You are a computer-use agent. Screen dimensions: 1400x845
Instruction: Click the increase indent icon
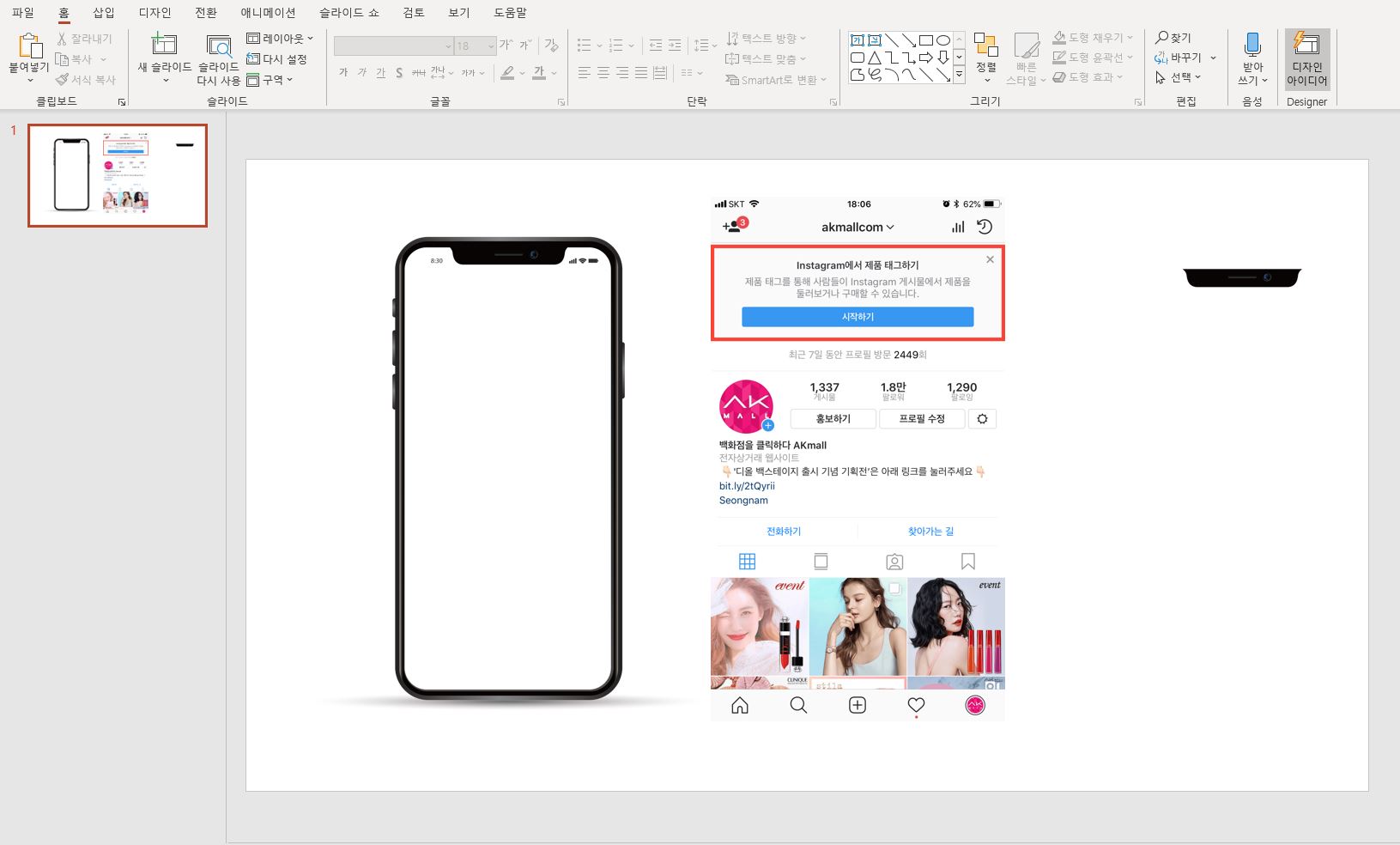[x=675, y=46]
